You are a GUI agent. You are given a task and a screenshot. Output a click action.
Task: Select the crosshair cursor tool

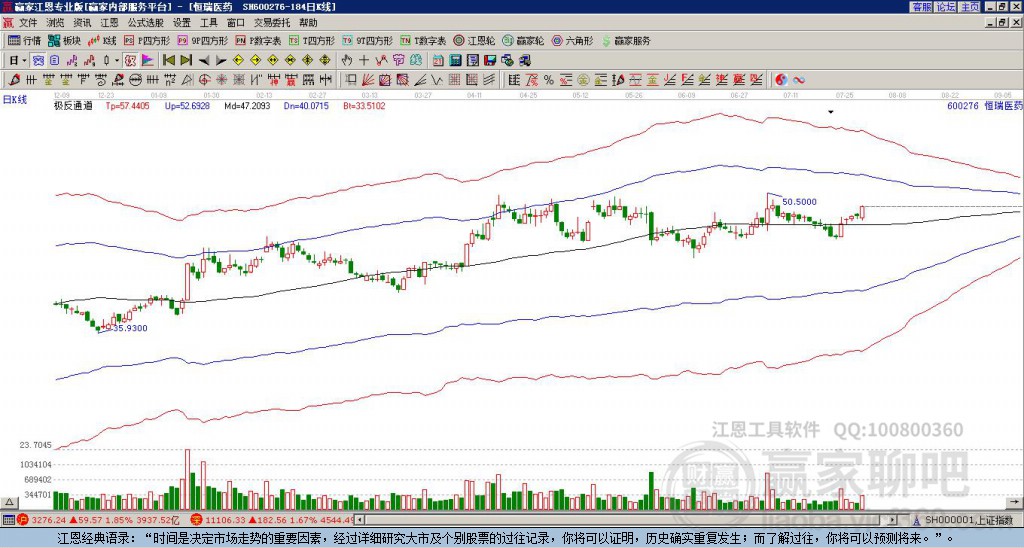(x=364, y=61)
